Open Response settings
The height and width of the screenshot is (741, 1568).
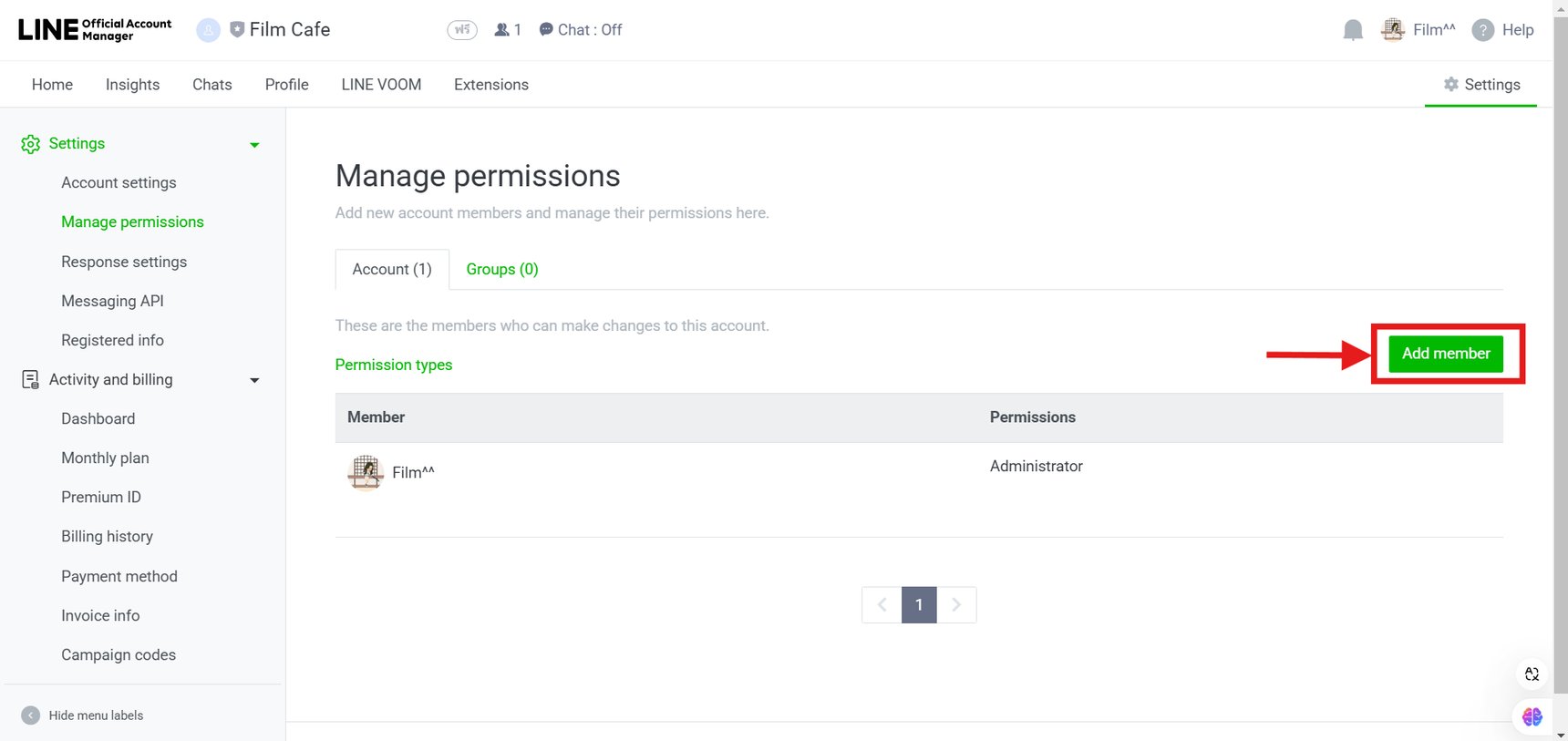[124, 262]
